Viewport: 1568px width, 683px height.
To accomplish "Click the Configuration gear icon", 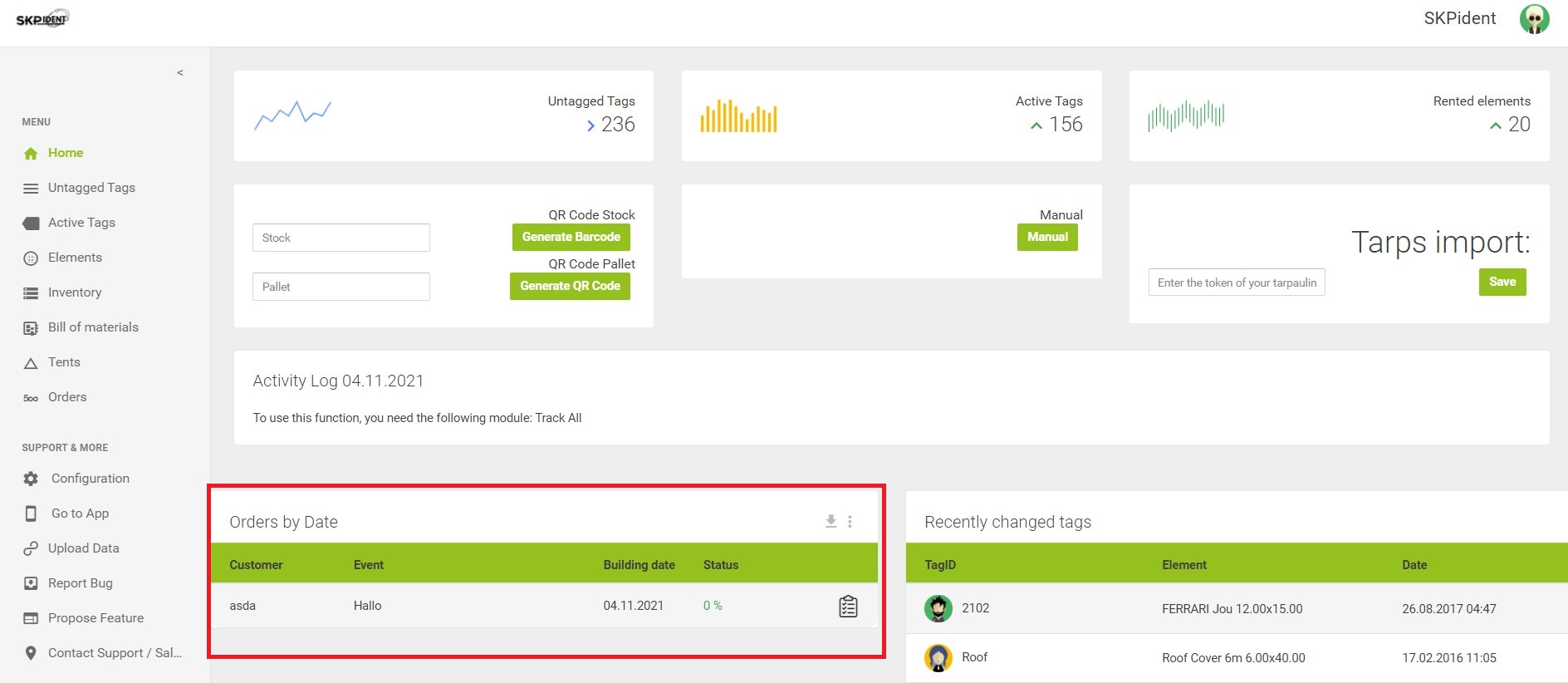I will (x=31, y=479).
